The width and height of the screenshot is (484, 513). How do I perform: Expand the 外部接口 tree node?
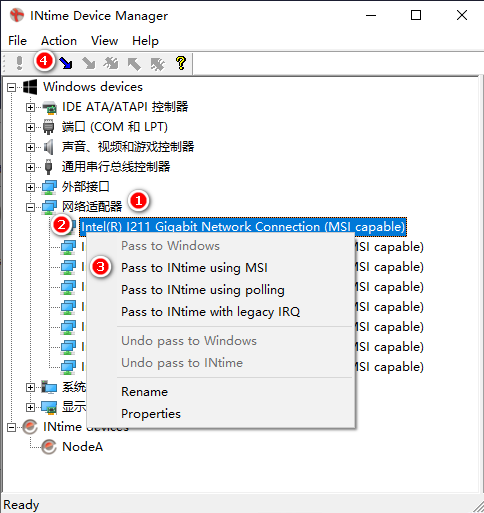30,187
